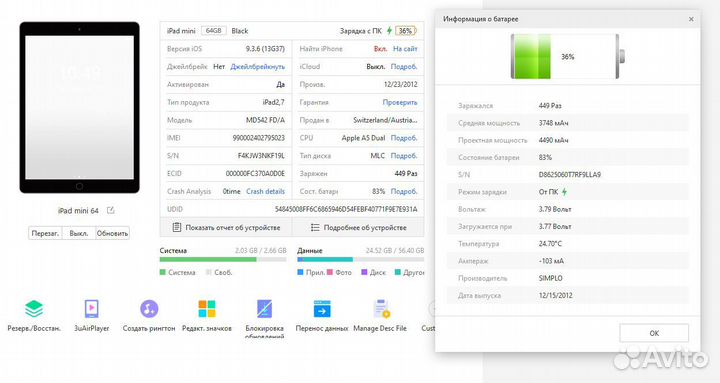Close the Информация о батарее dialog

[x=691, y=19]
